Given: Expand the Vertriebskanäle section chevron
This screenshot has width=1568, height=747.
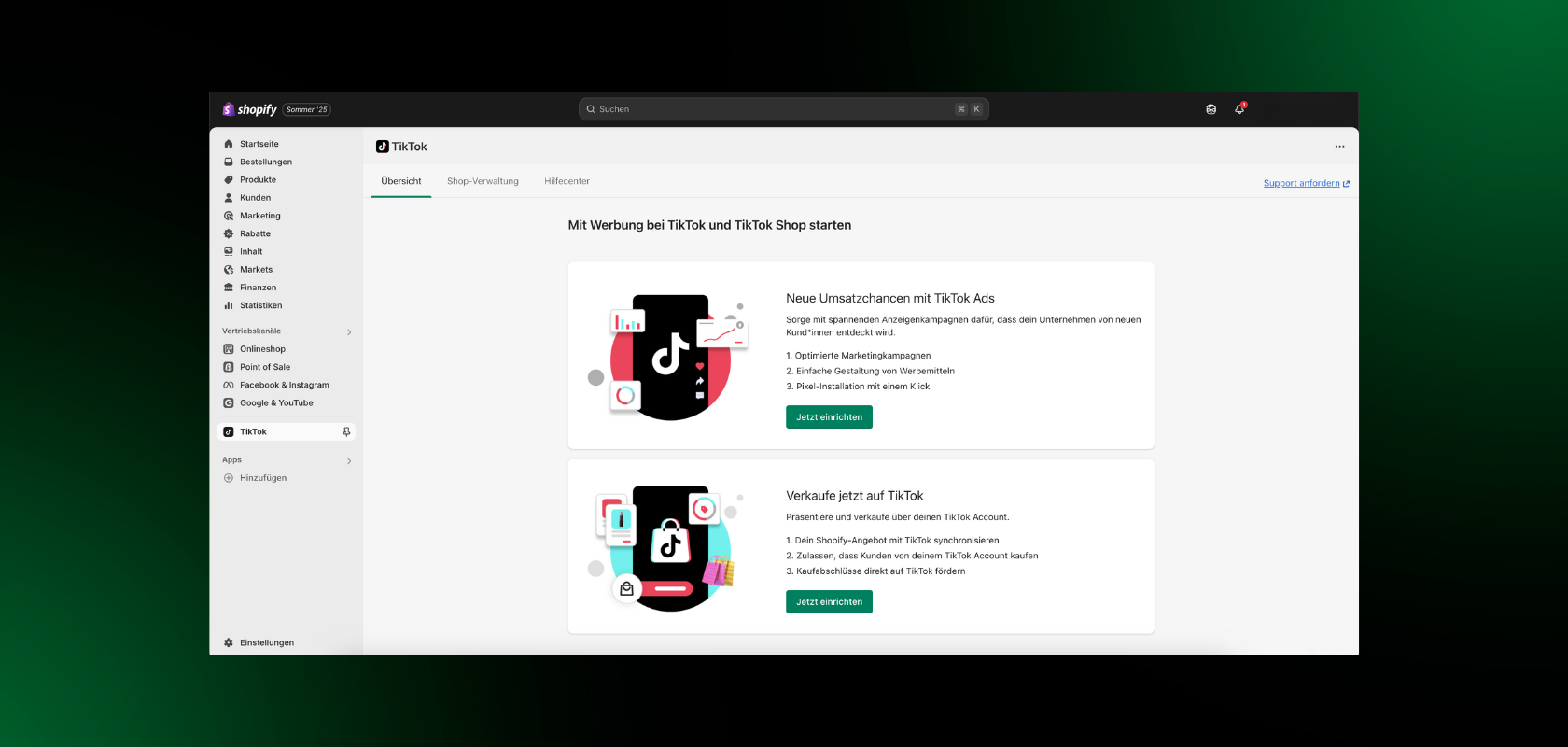Looking at the screenshot, I should pos(349,331).
